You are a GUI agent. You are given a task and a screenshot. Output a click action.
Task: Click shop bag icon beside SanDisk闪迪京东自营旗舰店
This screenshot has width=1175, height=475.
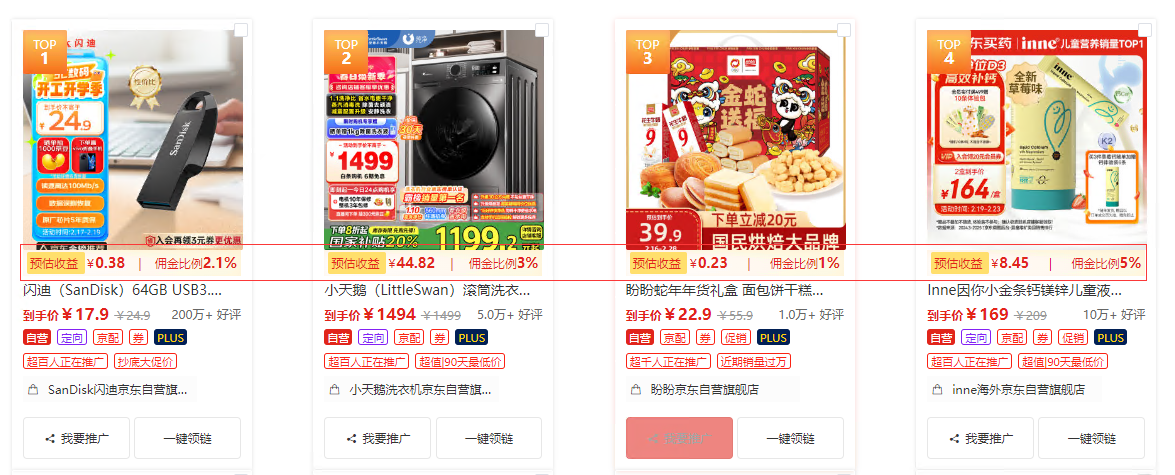click(x=32, y=390)
